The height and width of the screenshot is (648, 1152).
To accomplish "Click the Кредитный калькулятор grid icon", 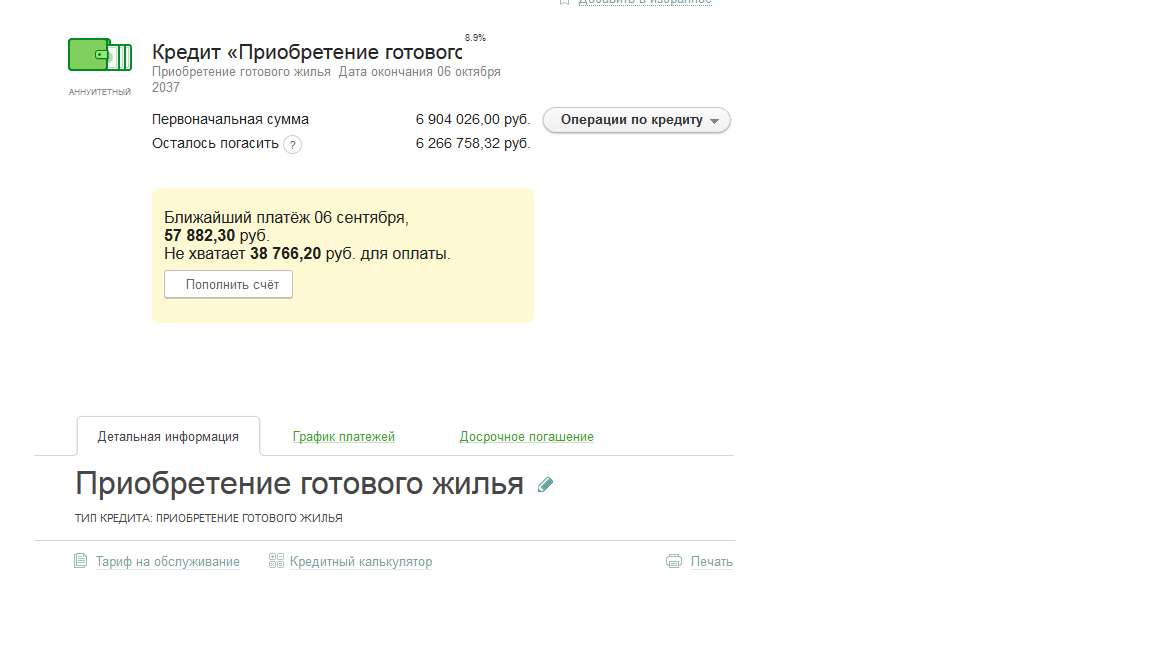I will tap(277, 561).
